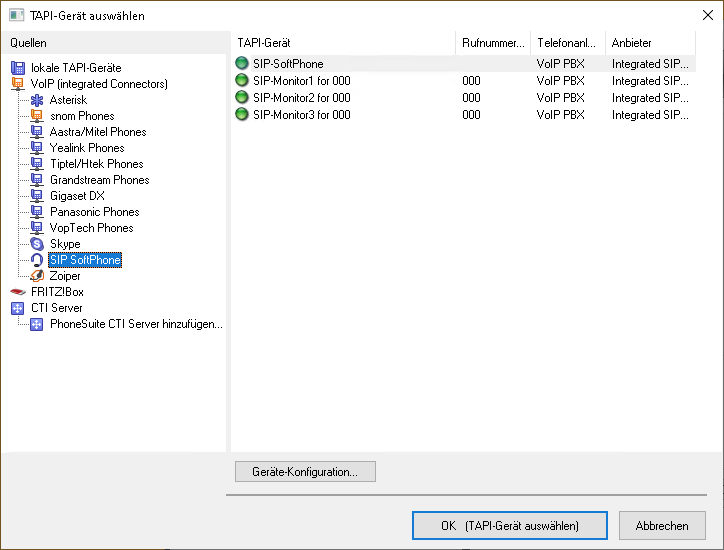This screenshot has height=550, width=724.
Task: Click the Zoiper icon
Action: [x=37, y=276]
